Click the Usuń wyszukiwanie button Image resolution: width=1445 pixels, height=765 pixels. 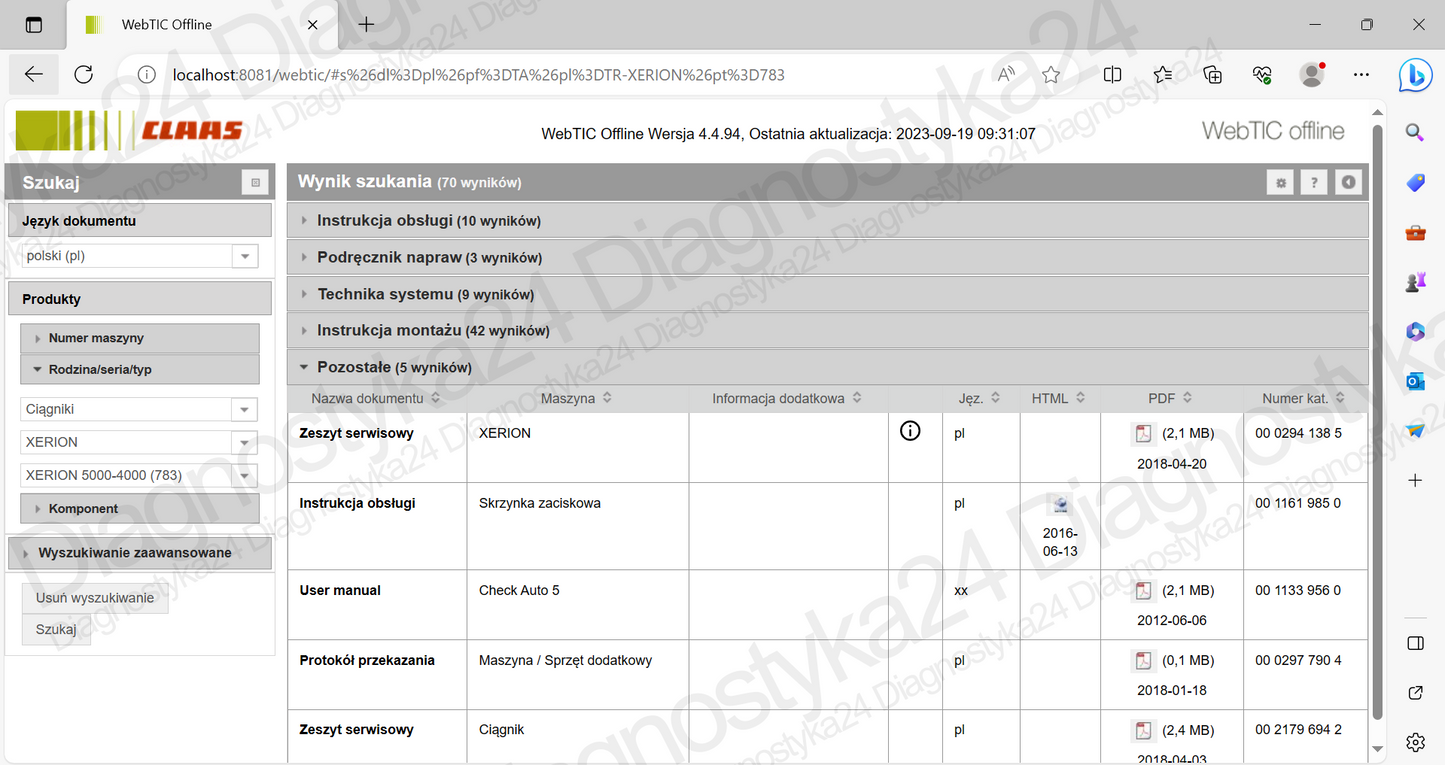point(95,598)
